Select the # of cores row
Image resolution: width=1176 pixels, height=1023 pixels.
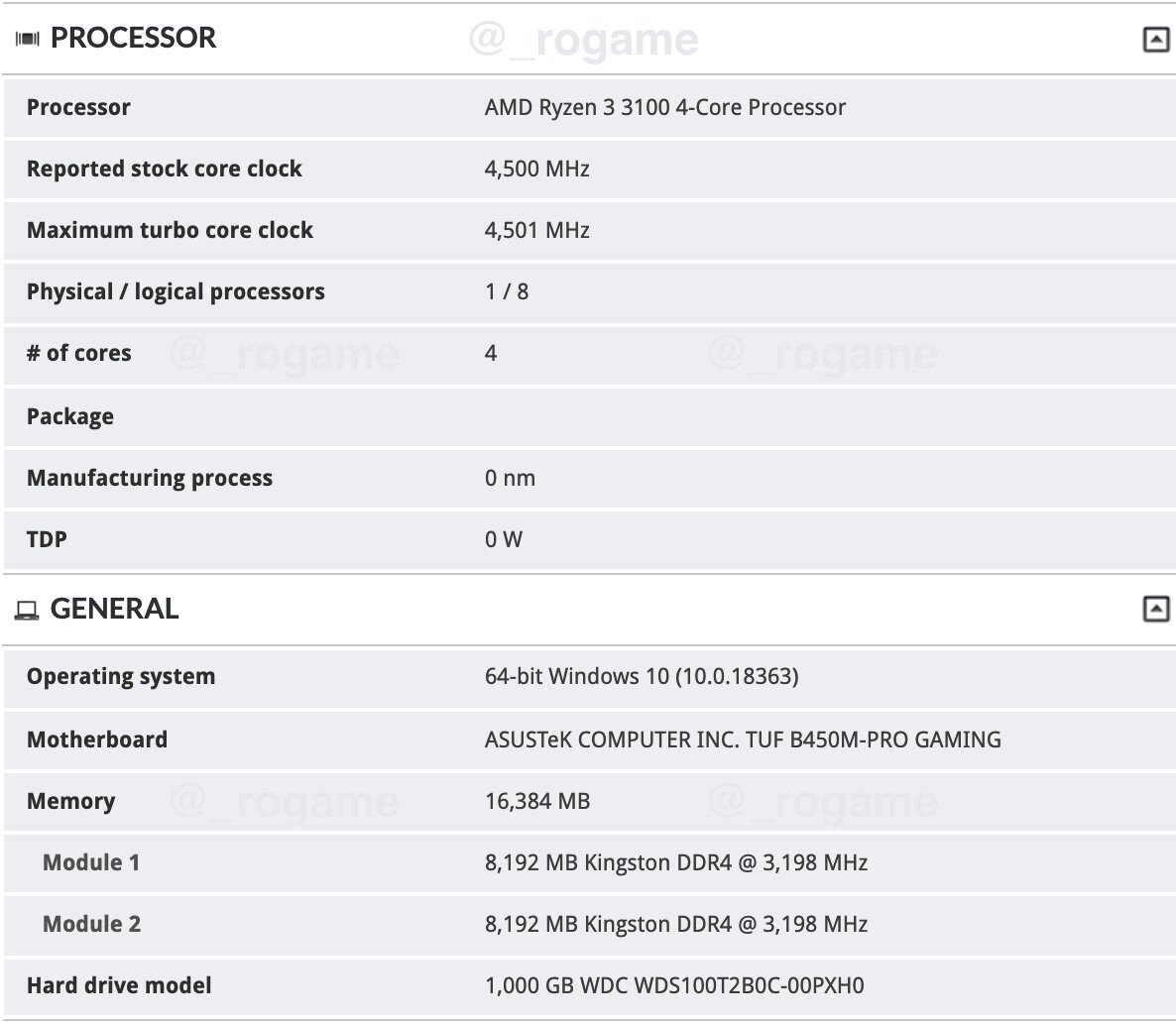[x=590, y=353]
